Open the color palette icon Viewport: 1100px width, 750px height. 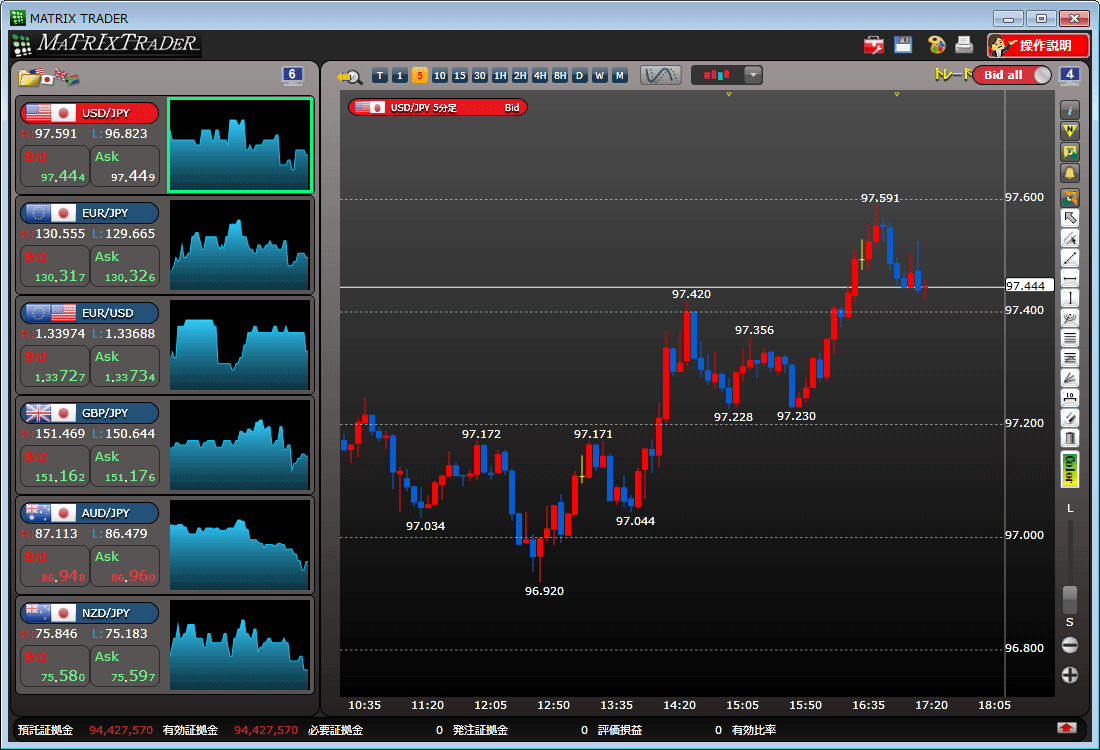(937, 45)
